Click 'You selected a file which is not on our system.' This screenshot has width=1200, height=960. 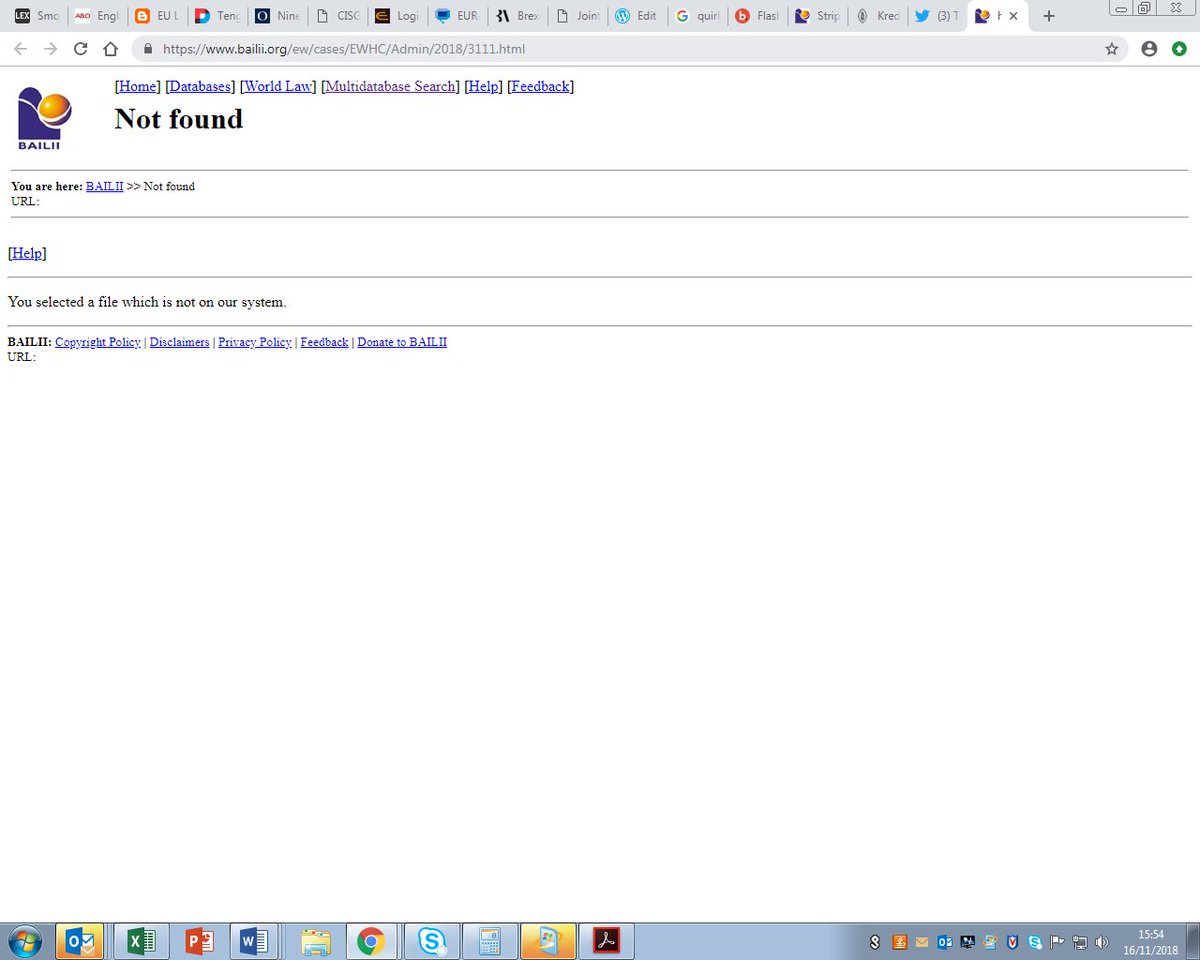tap(147, 301)
